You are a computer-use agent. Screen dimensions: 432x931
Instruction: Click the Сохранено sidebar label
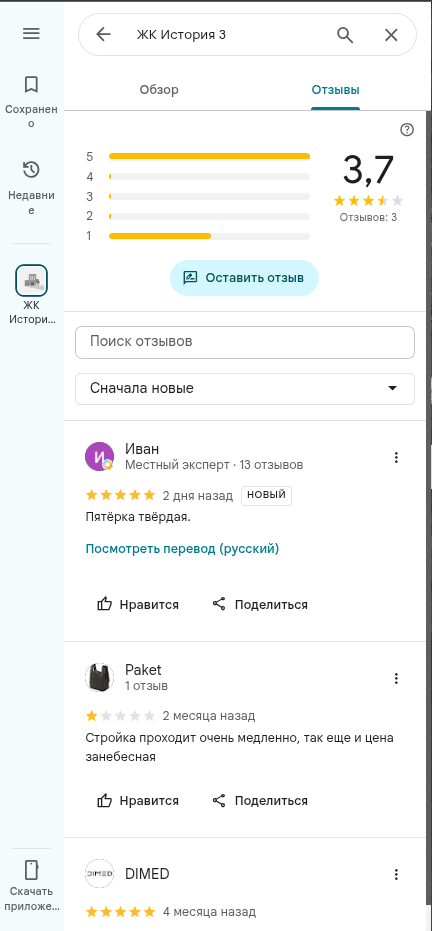pos(31,116)
